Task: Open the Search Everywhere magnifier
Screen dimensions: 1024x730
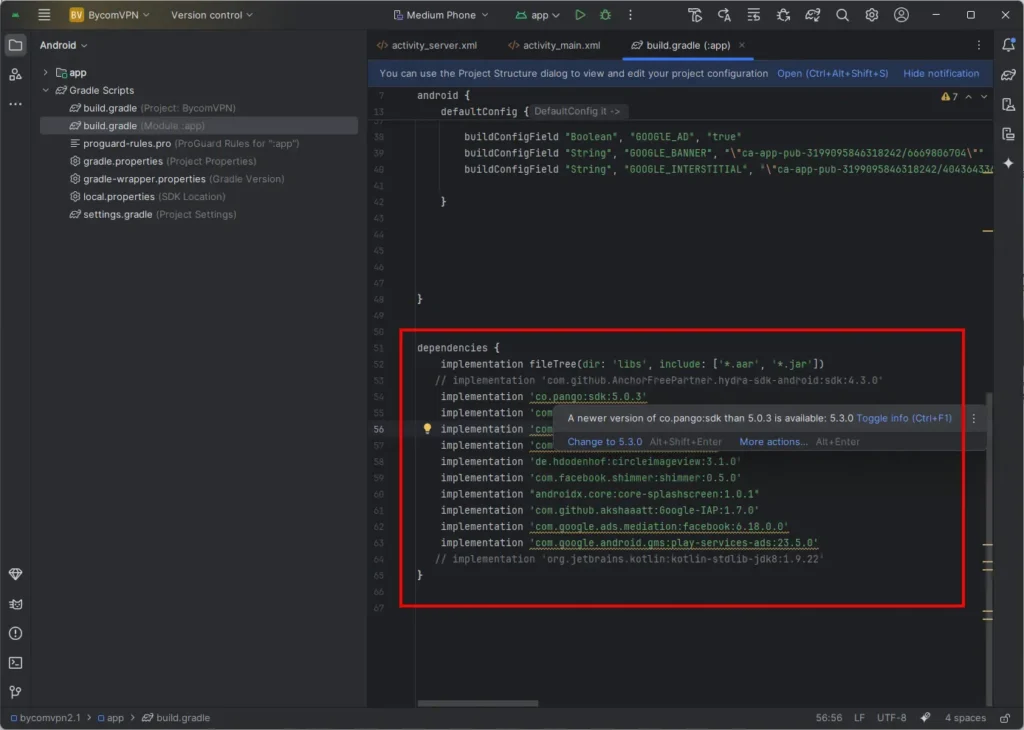Action: (x=842, y=14)
